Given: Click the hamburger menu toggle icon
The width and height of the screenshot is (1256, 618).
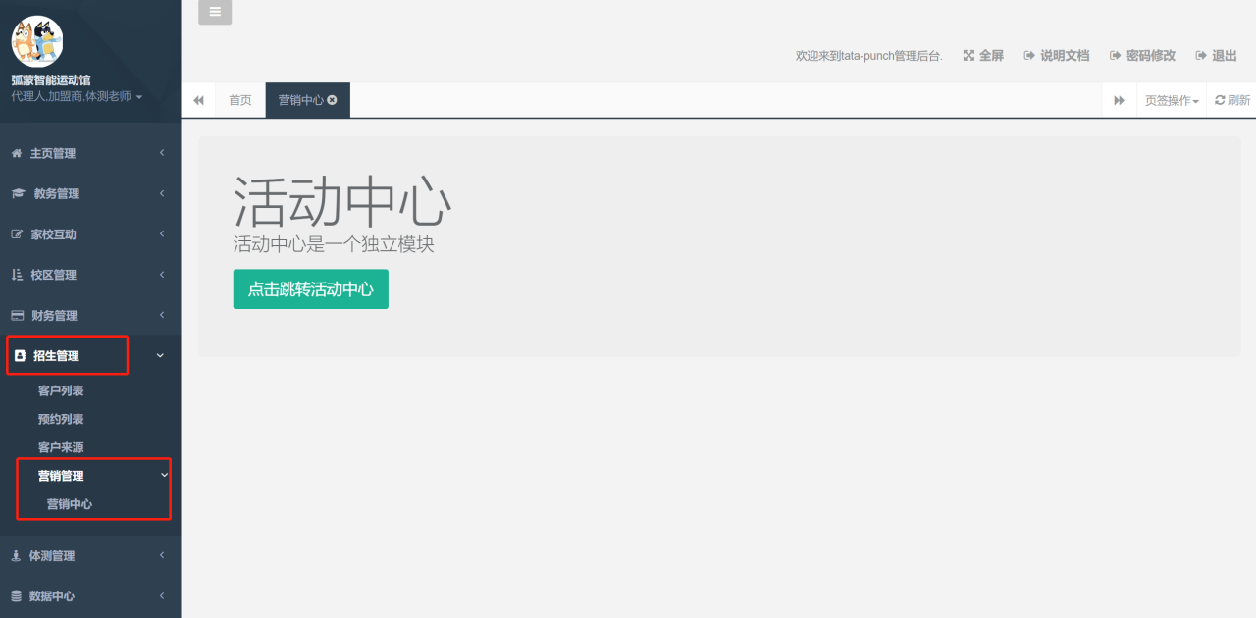Looking at the screenshot, I should (x=215, y=12).
